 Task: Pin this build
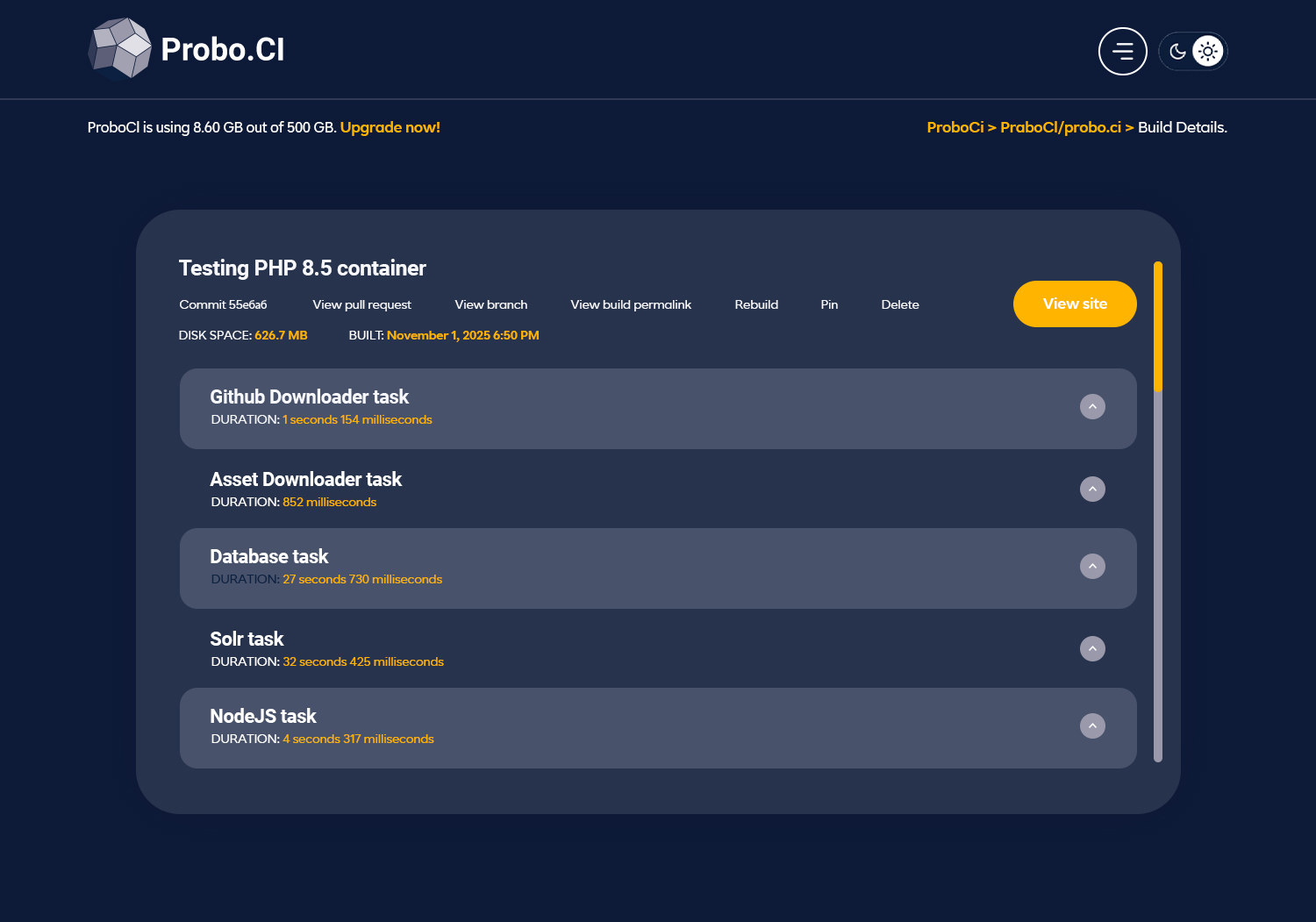(829, 304)
